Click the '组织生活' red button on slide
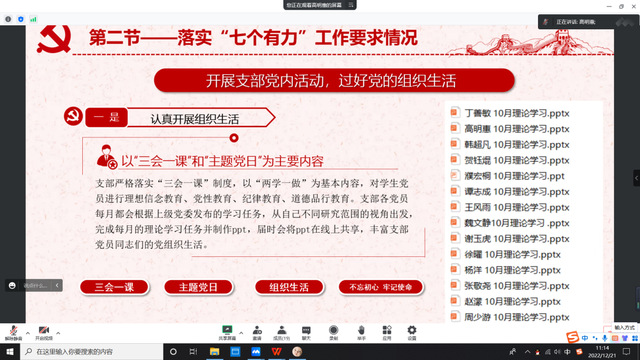This screenshot has width=640, height=360. [x=289, y=287]
